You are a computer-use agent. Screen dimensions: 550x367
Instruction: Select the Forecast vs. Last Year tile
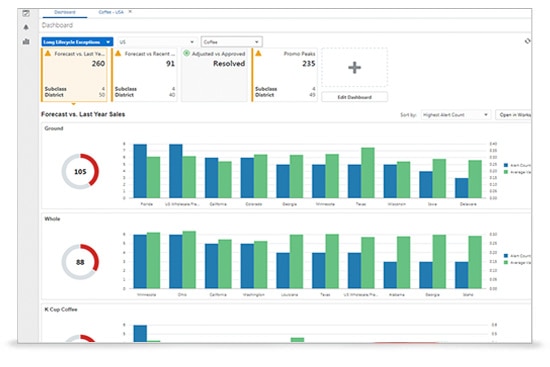[74, 75]
